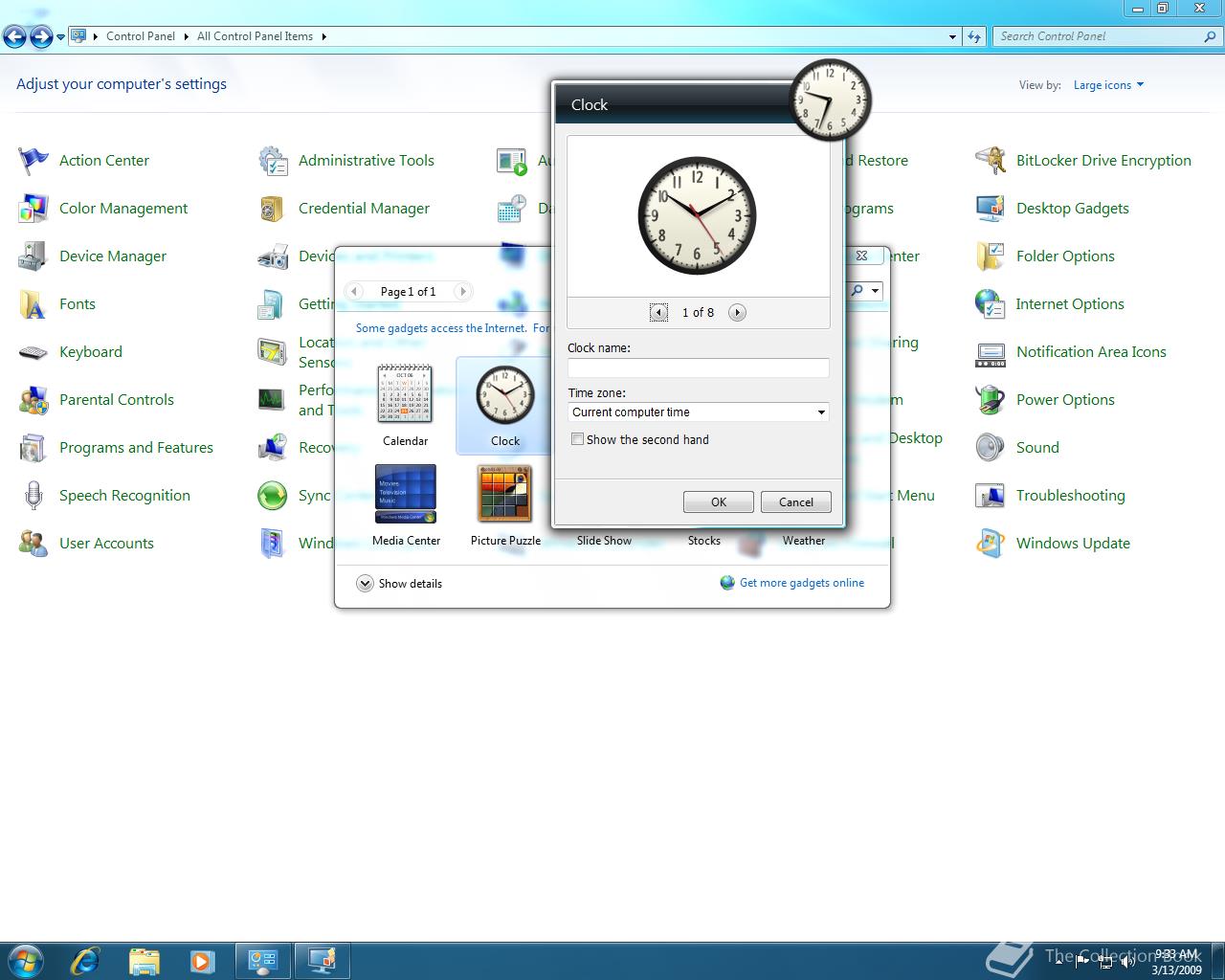Open Administrative Tools icon
The image size is (1225, 980).
point(273,161)
